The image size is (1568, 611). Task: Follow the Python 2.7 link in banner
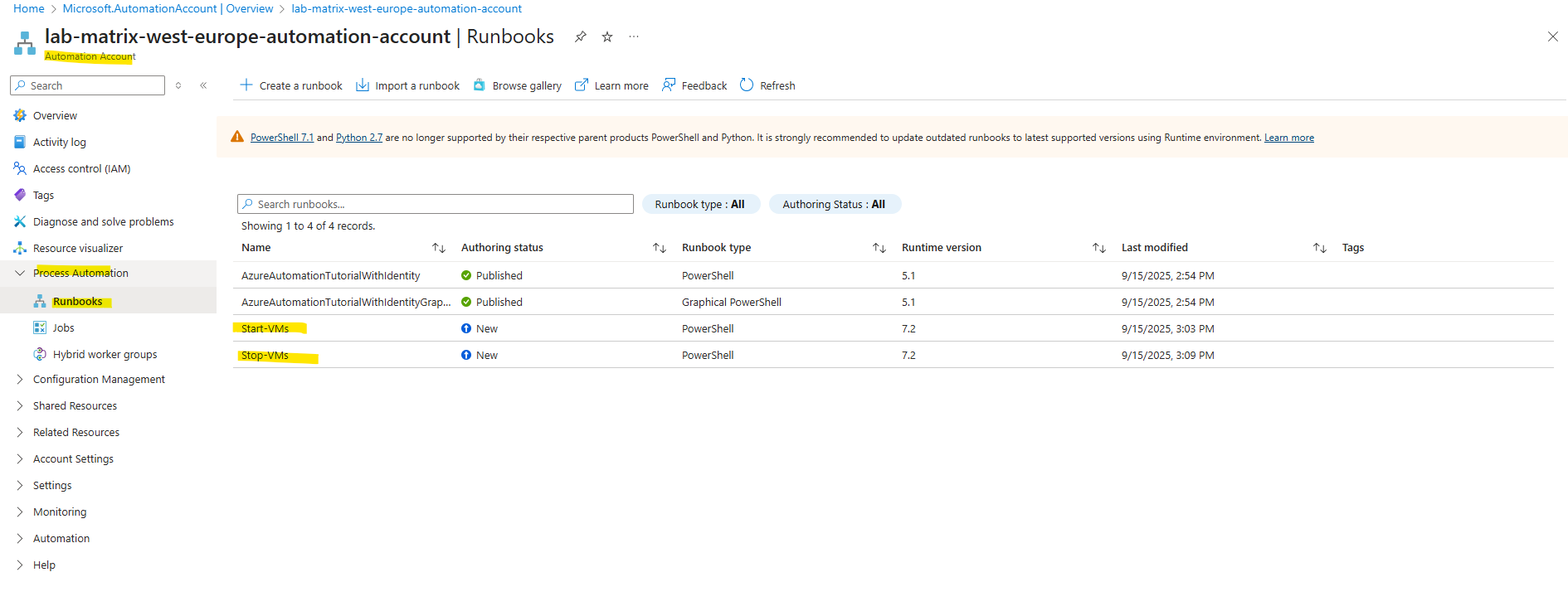[x=359, y=138]
